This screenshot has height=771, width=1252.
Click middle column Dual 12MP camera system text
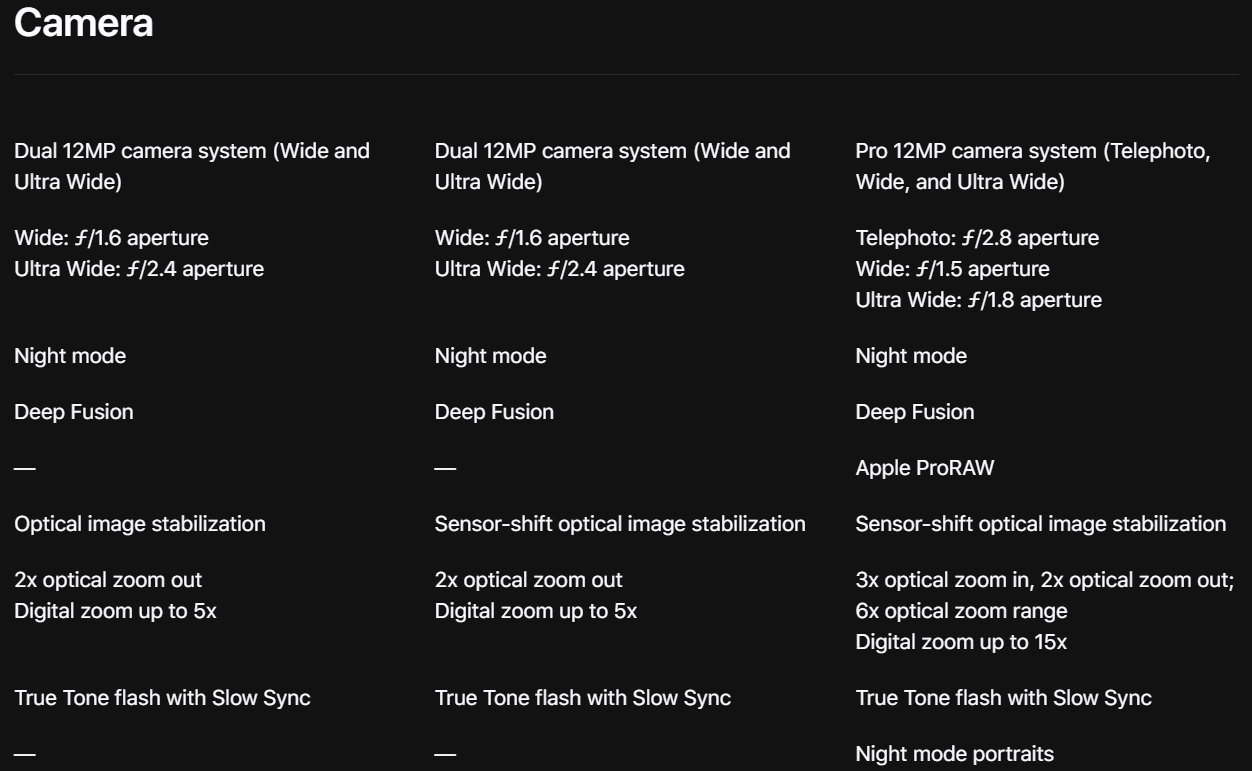point(613,167)
